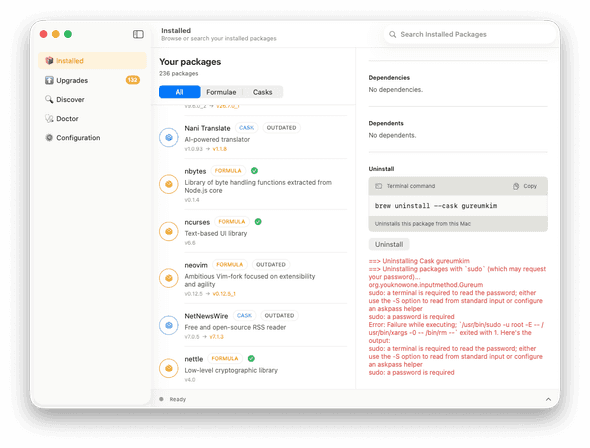Click the Nani Translate cask icon
The width and height of the screenshot is (590, 448).
(x=169, y=138)
